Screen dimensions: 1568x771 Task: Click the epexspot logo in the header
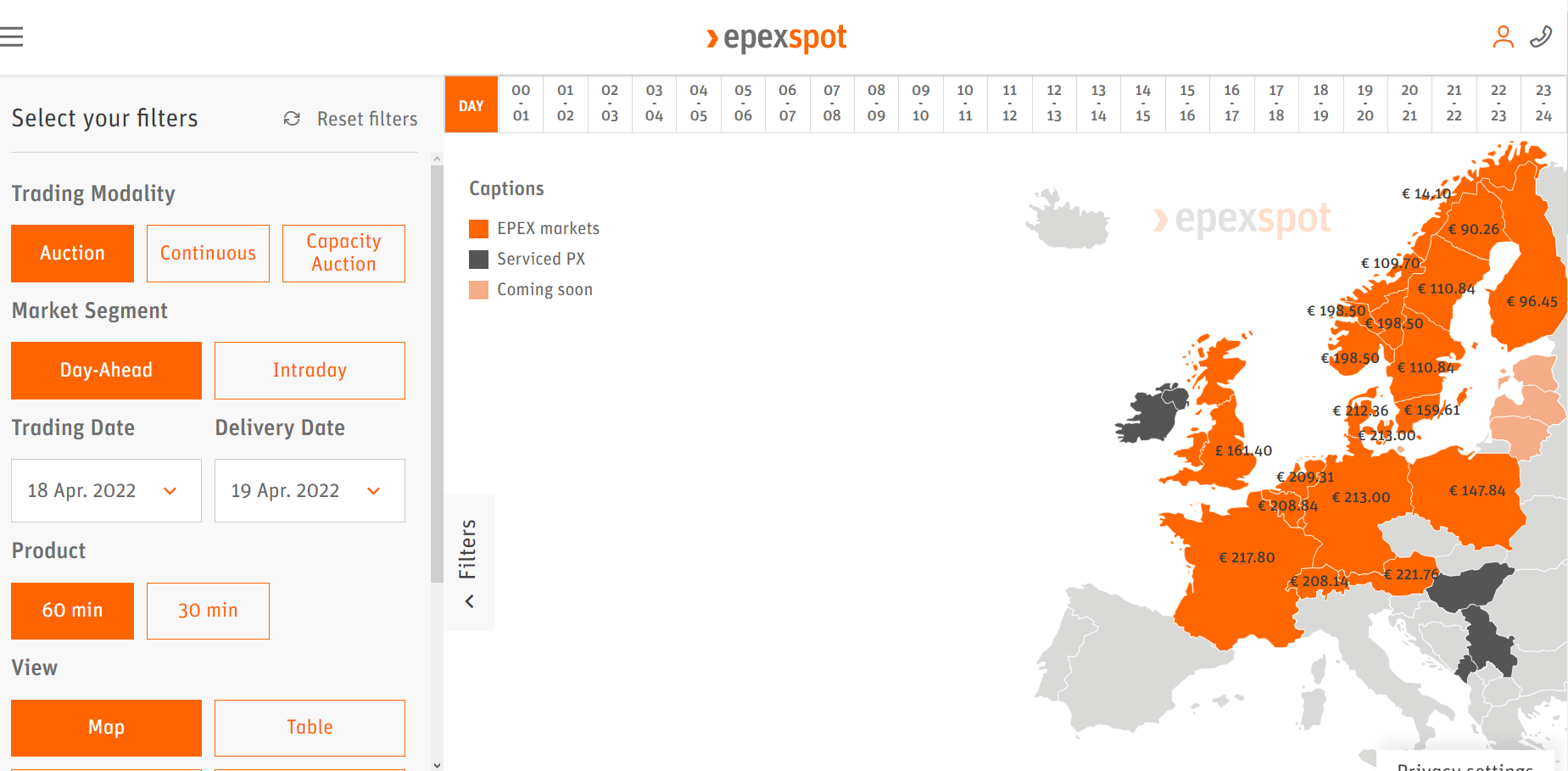coord(777,37)
